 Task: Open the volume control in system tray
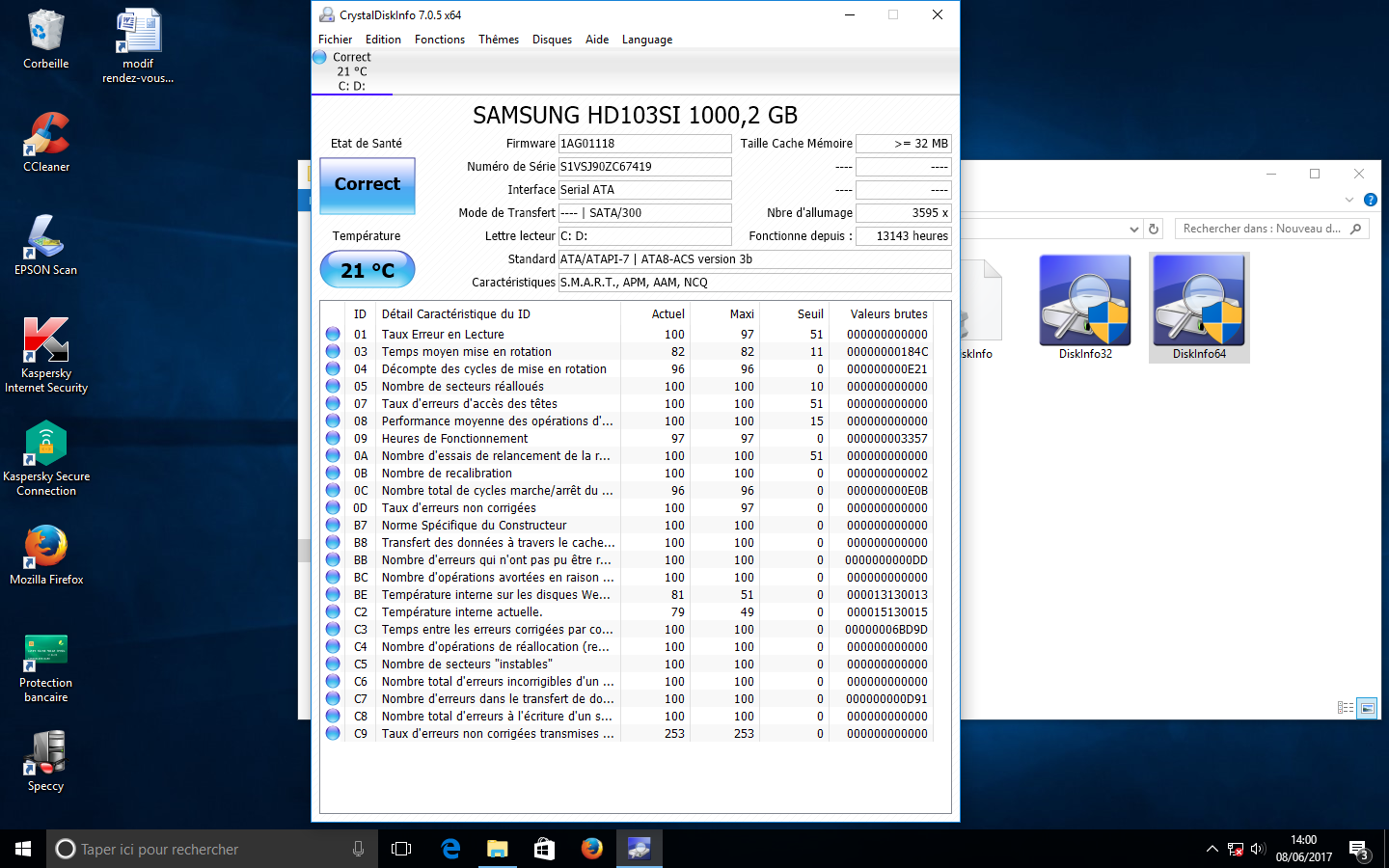(1258, 850)
